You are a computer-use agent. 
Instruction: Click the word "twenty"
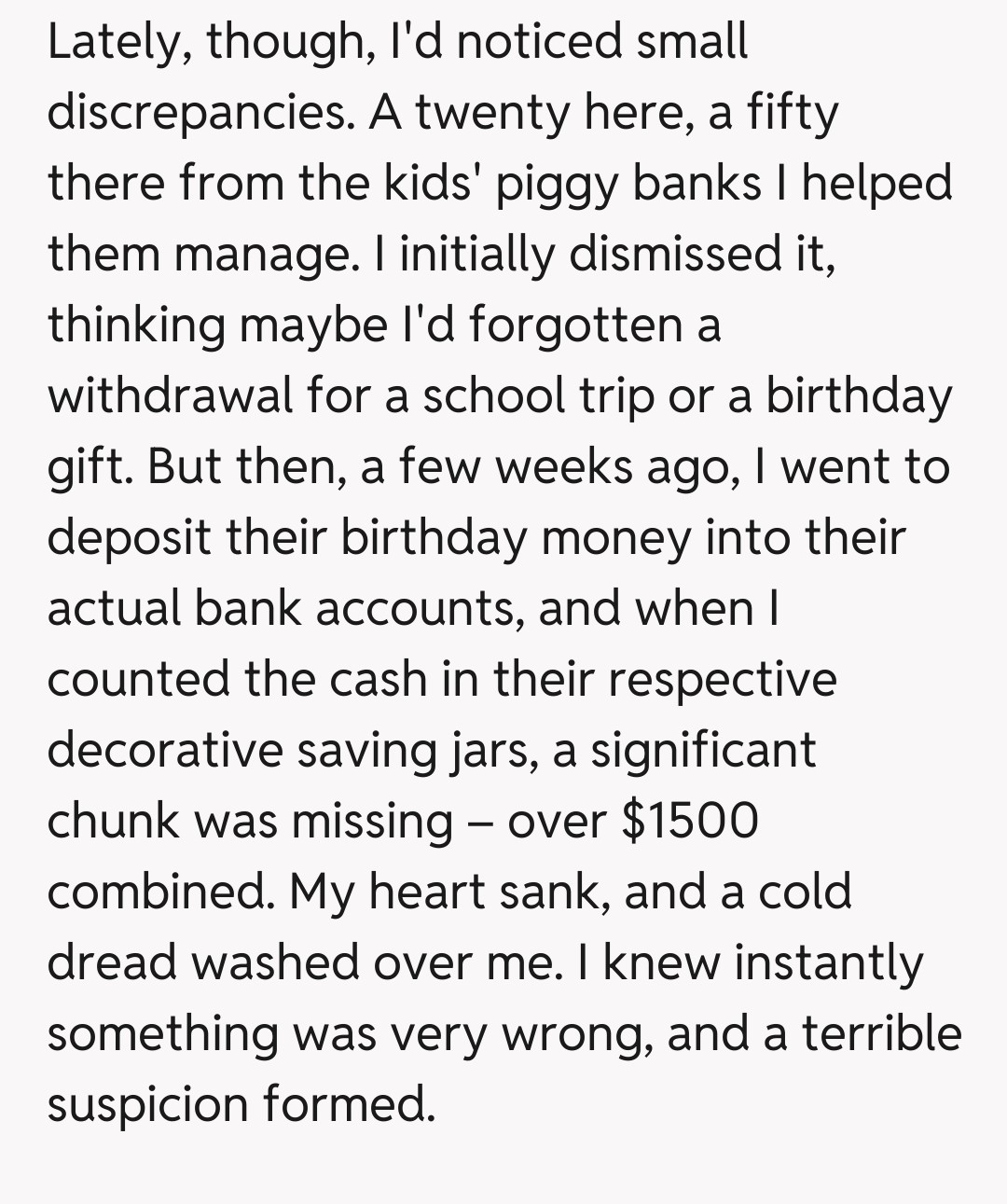pos(491,113)
